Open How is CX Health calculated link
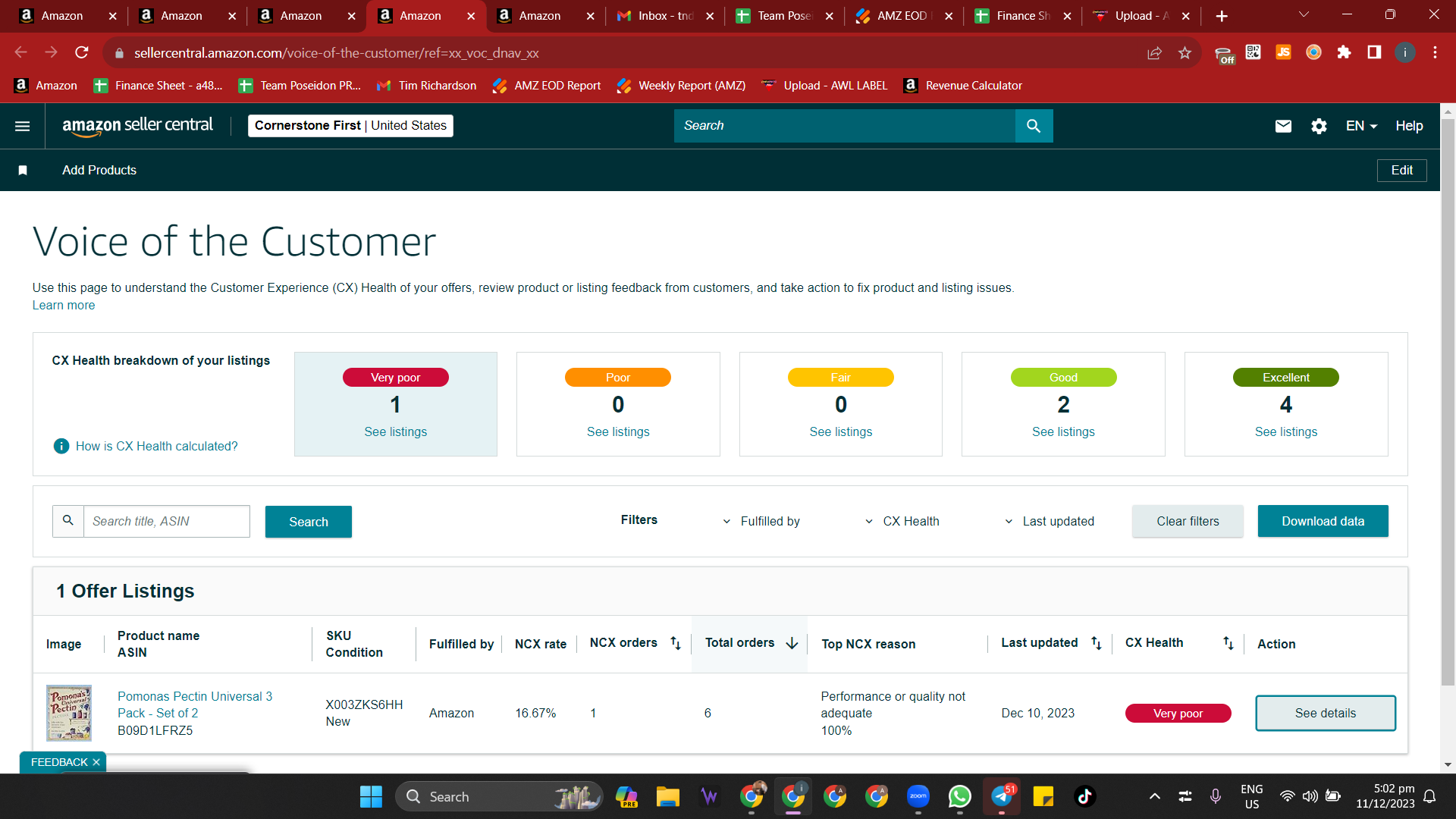Image resolution: width=1456 pixels, height=819 pixels. tap(157, 447)
